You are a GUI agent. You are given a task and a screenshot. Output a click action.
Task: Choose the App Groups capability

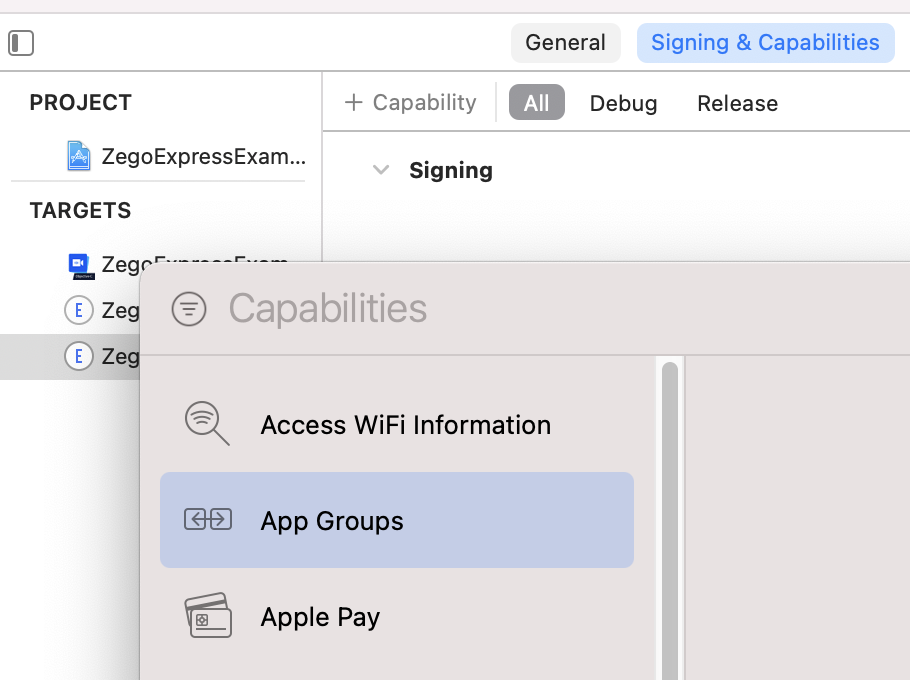(397, 520)
